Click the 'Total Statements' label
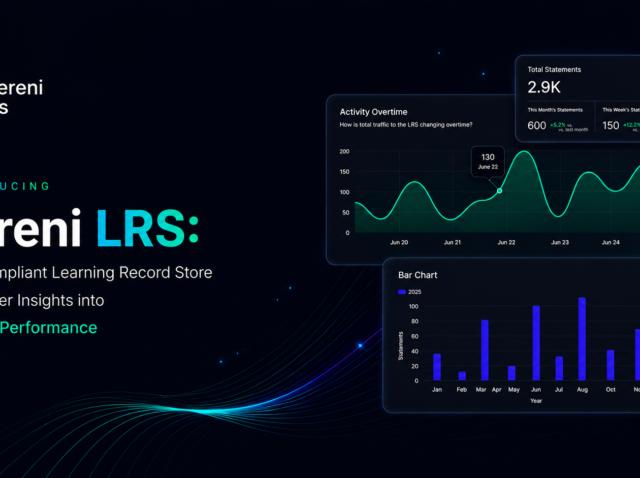The height and width of the screenshot is (478, 640). pos(554,69)
